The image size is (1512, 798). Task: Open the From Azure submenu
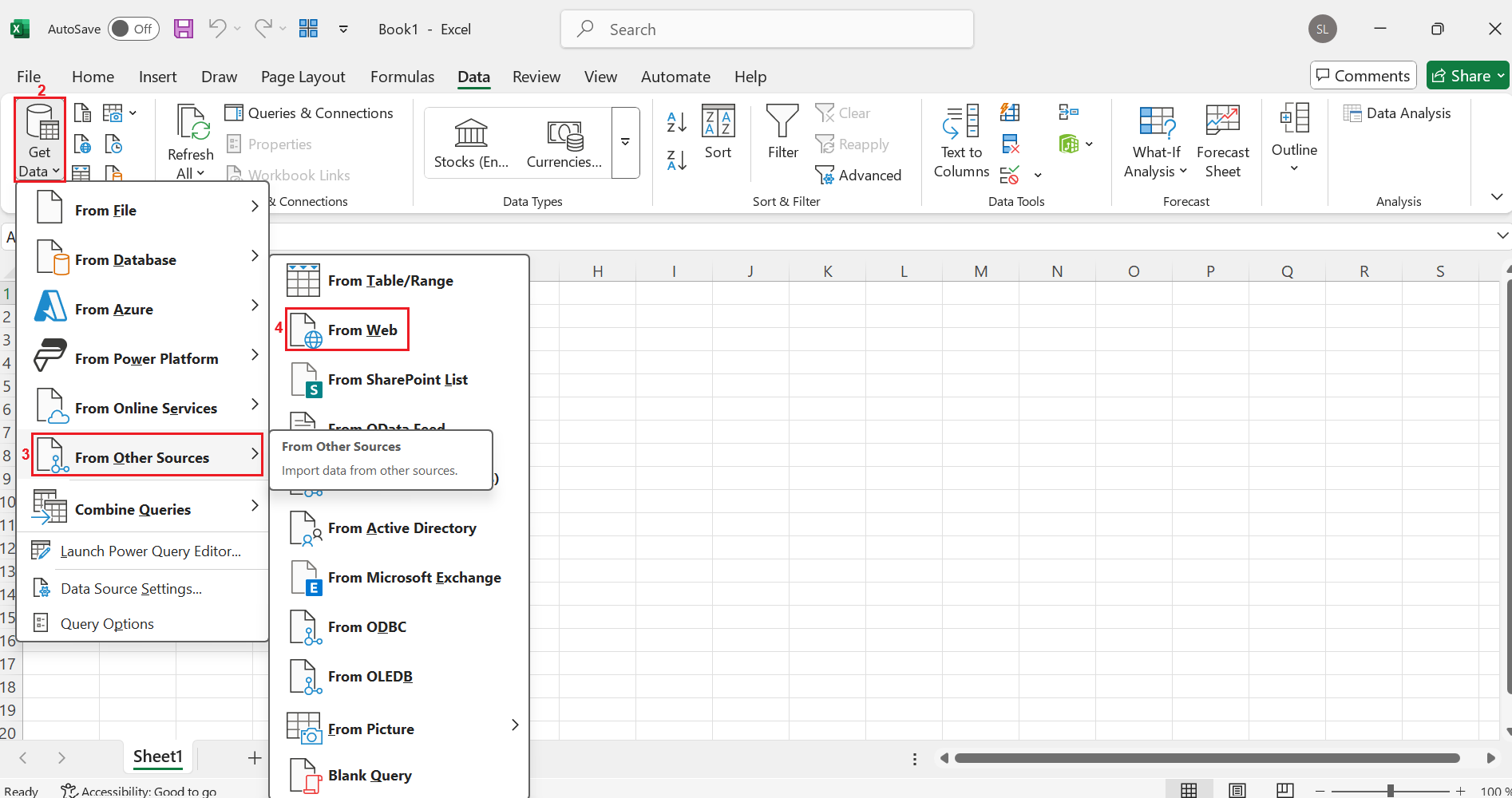(x=144, y=309)
